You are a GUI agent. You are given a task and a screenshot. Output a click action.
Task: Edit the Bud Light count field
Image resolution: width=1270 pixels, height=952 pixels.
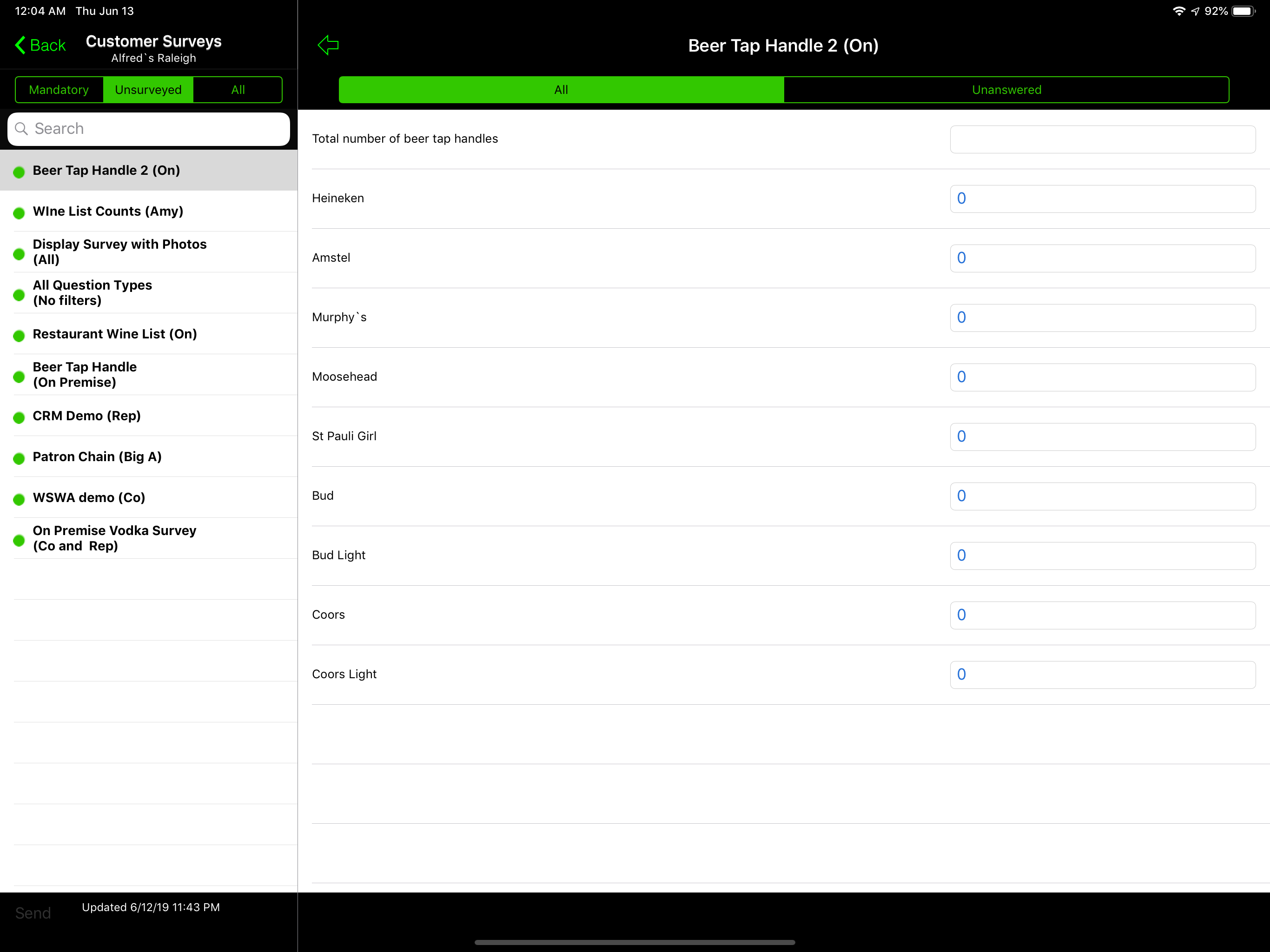(1102, 555)
